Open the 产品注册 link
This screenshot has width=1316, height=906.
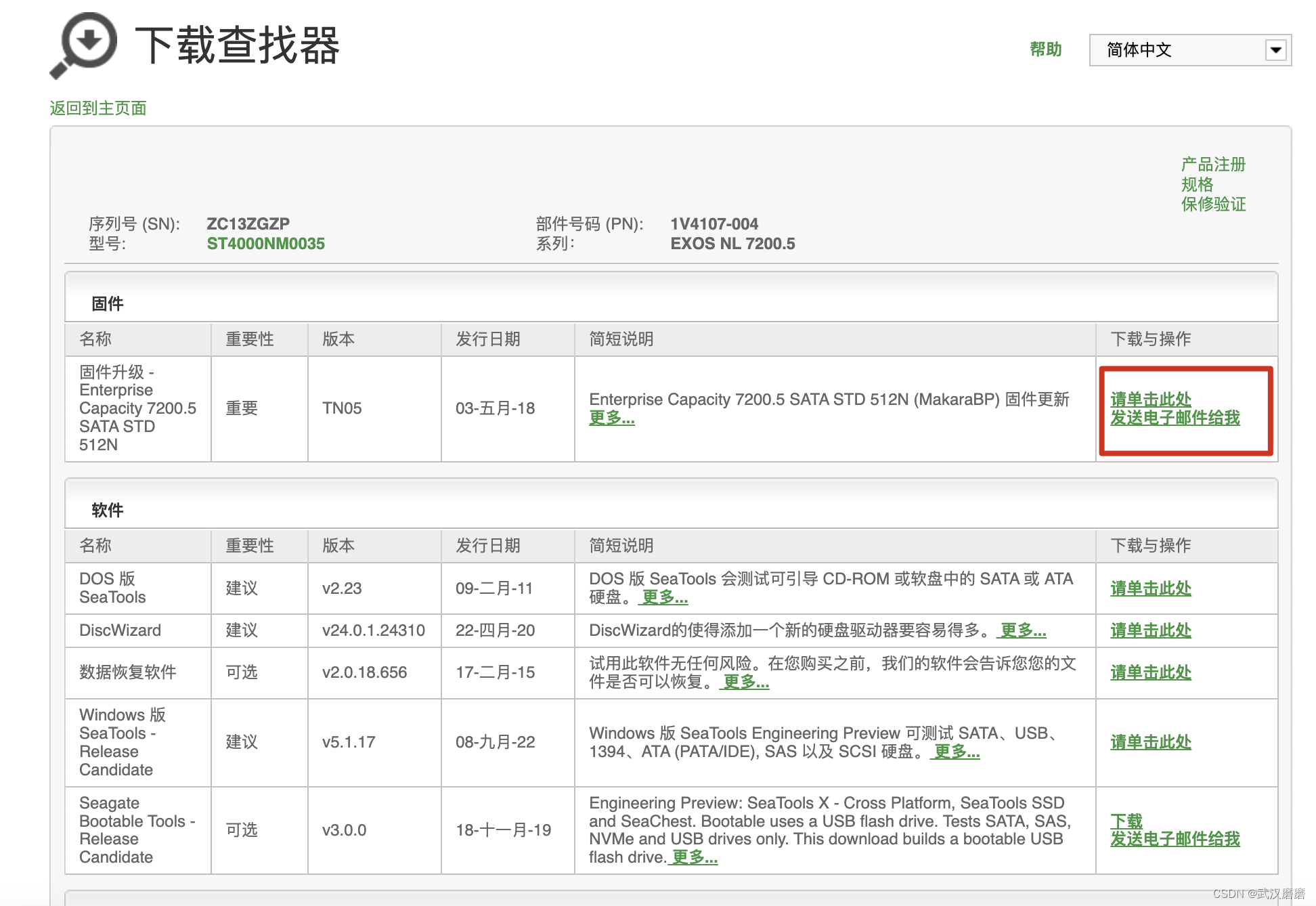coord(1213,165)
